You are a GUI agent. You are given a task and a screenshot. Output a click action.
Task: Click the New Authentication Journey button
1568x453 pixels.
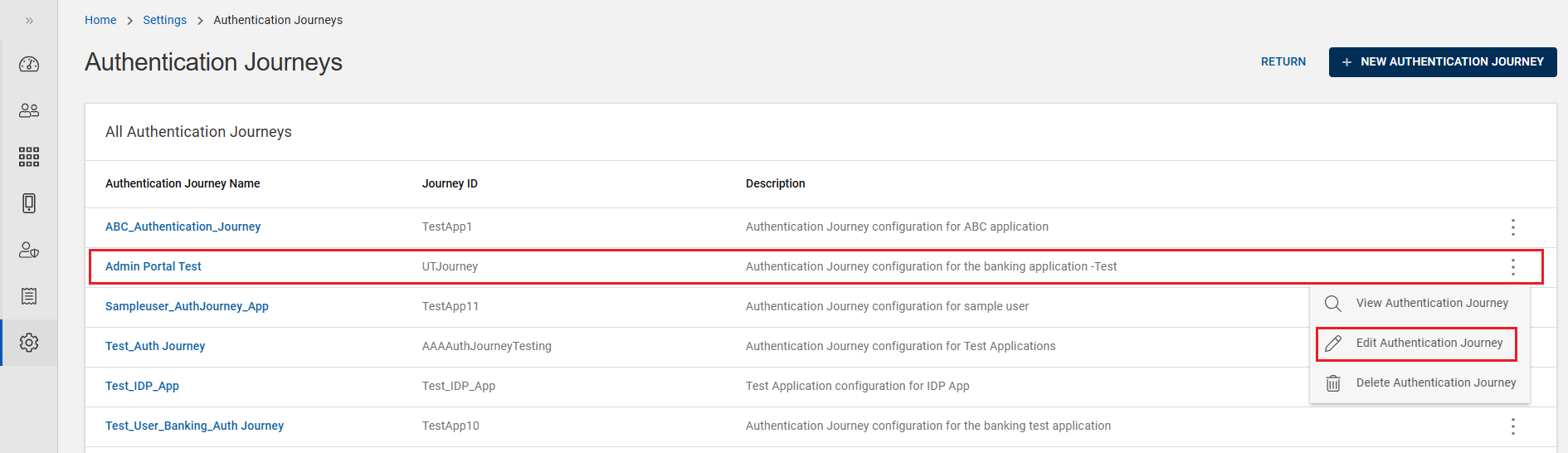(1442, 62)
